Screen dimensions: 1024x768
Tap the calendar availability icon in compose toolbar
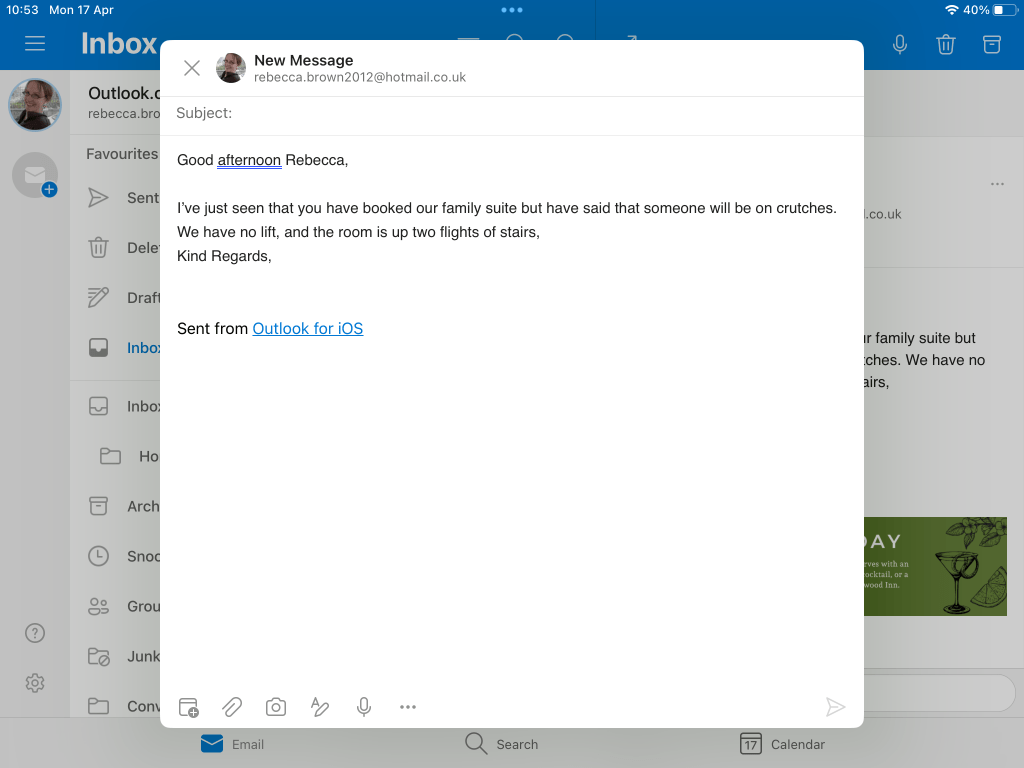pyautogui.click(x=189, y=707)
